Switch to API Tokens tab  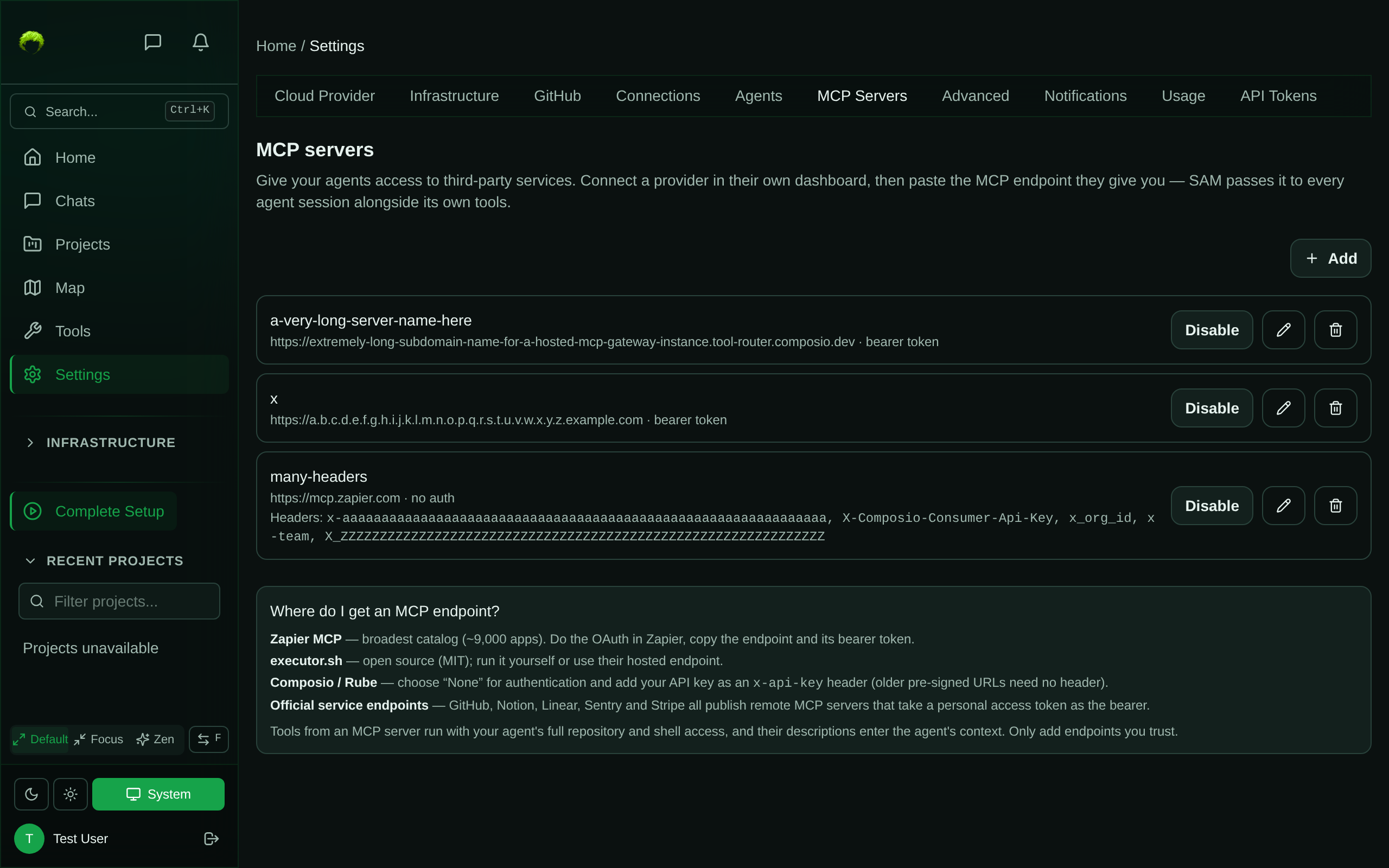pos(1278,96)
